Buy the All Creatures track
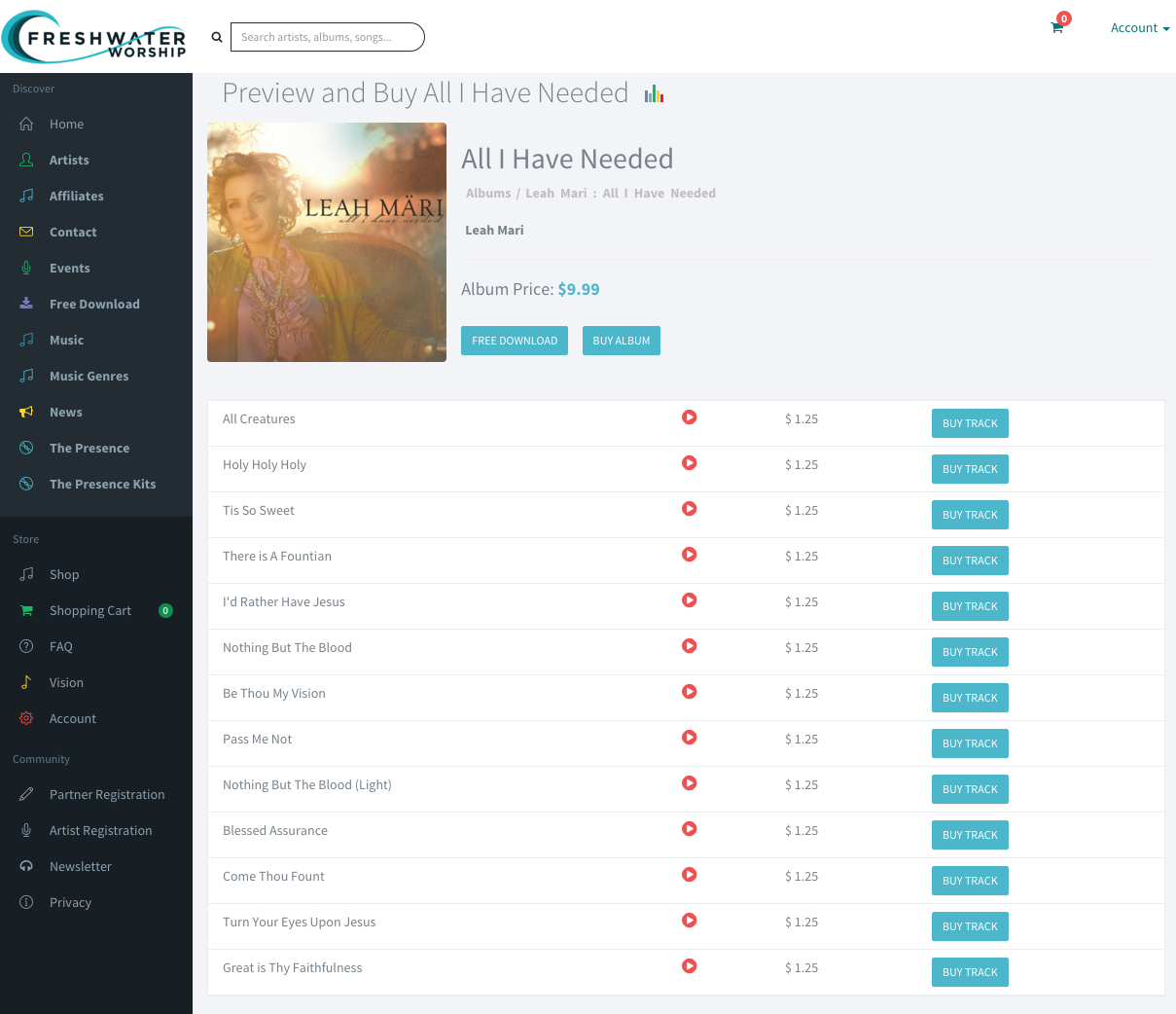1176x1014 pixels. pos(970,423)
